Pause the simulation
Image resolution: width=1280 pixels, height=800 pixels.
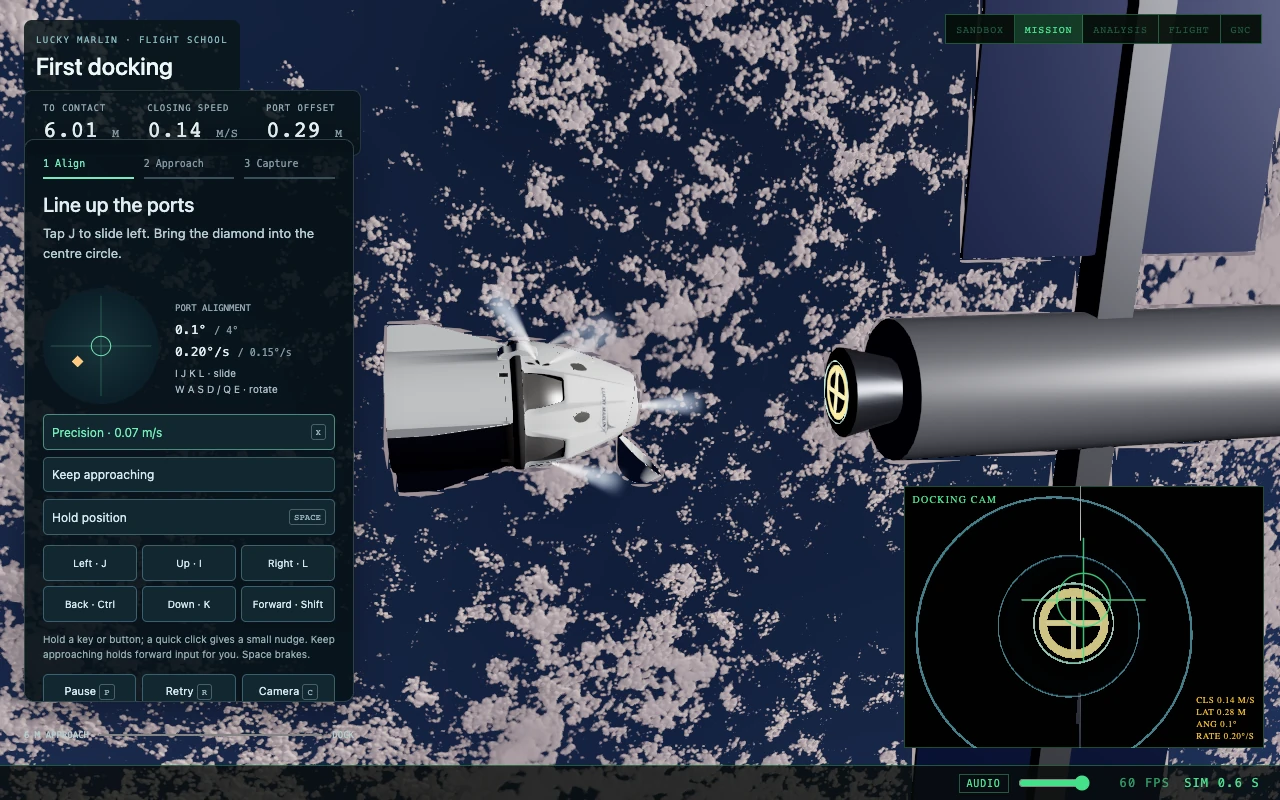click(x=90, y=689)
